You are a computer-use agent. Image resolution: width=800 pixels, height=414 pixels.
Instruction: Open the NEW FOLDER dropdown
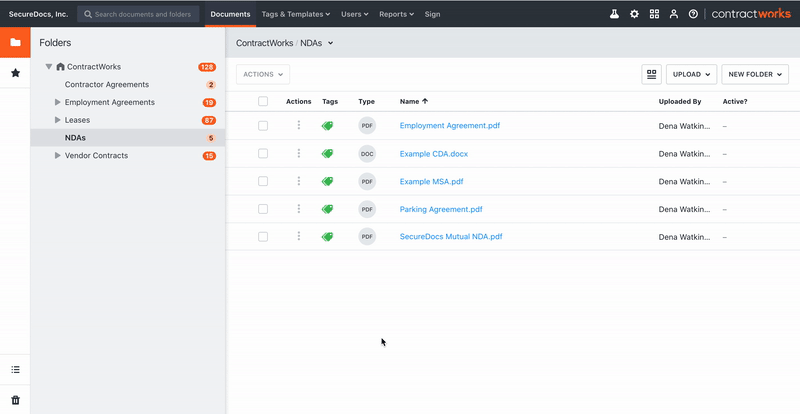tap(755, 75)
